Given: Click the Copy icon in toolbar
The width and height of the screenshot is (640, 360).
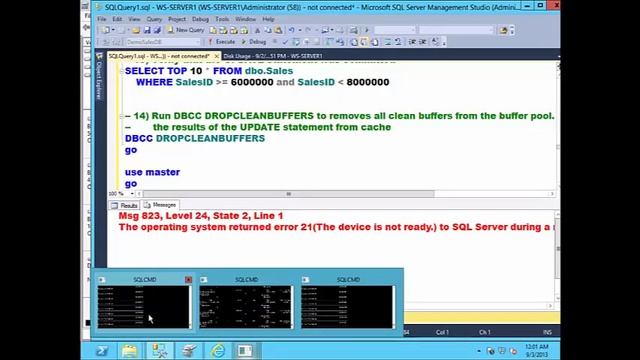Looking at the screenshot, I should coord(267,30).
